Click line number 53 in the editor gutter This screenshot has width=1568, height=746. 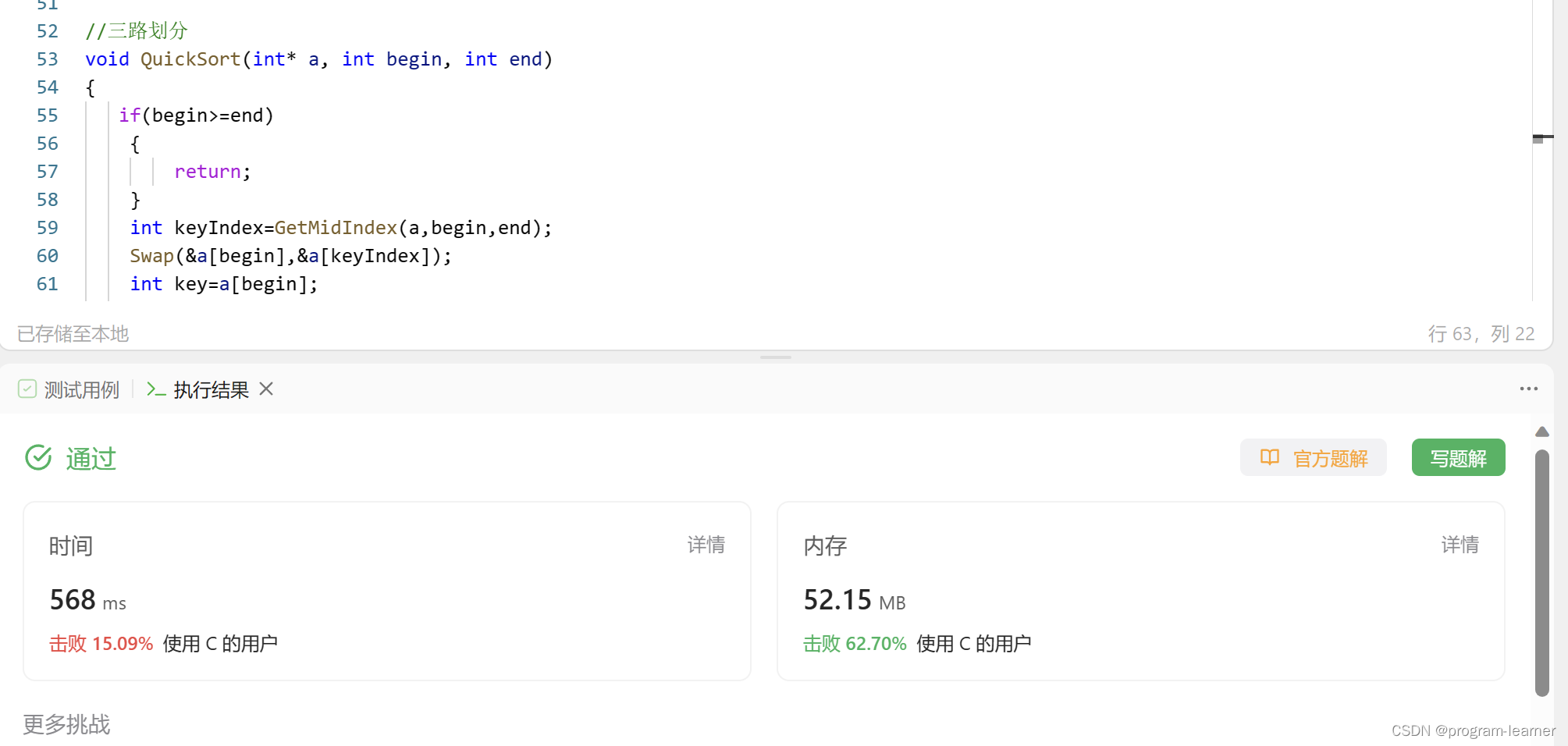[x=48, y=59]
